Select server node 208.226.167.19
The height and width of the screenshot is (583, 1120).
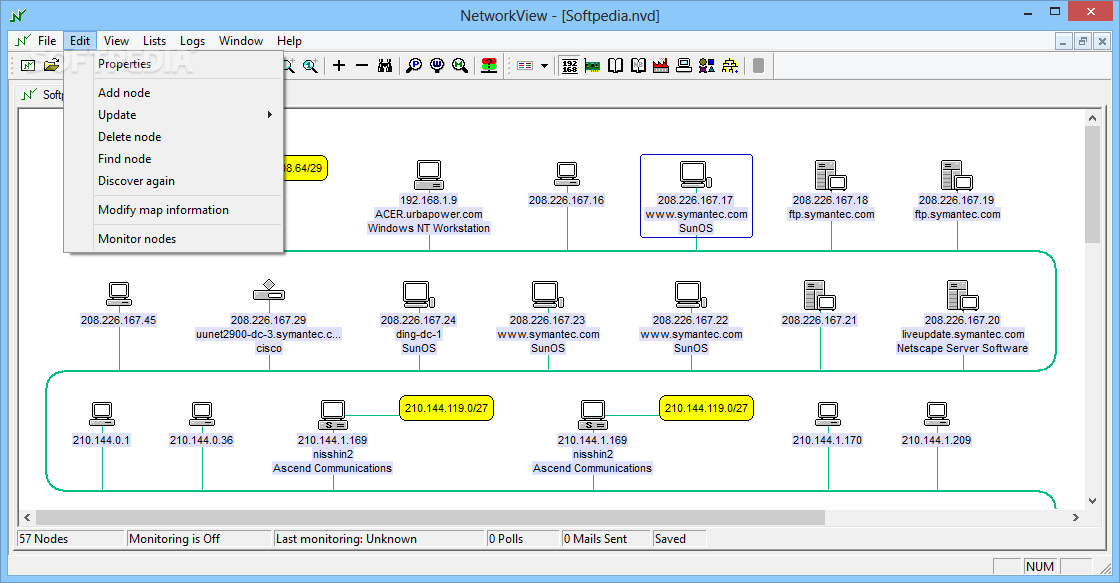click(957, 175)
